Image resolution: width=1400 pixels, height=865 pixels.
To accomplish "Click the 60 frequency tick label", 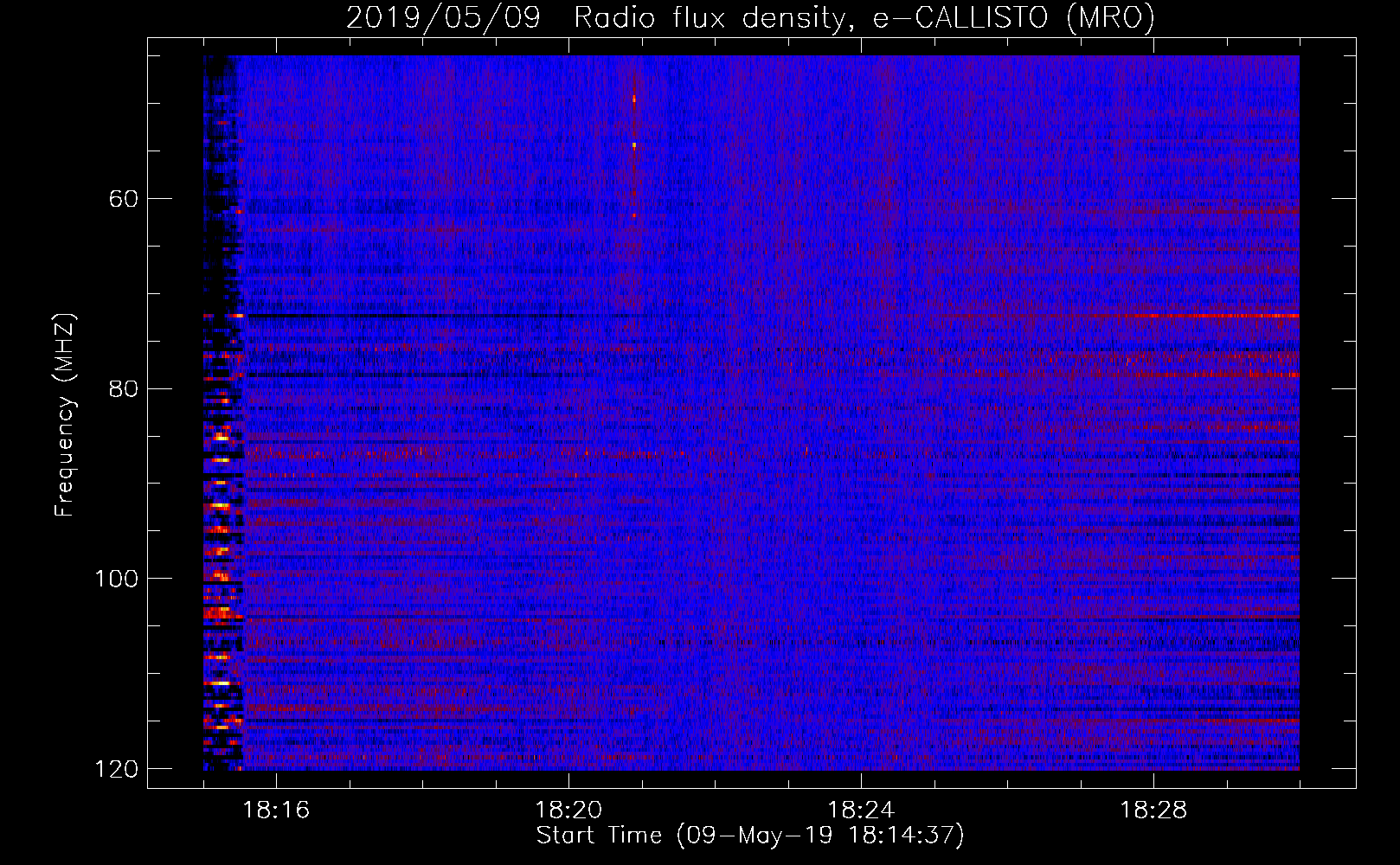I will (123, 199).
